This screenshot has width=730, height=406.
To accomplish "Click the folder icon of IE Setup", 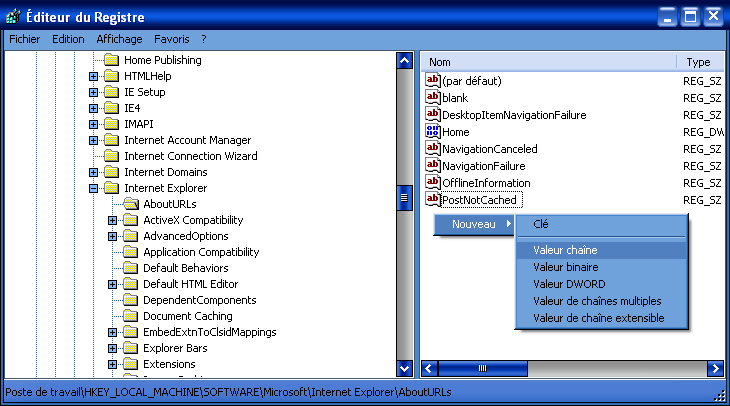I will pos(111,92).
